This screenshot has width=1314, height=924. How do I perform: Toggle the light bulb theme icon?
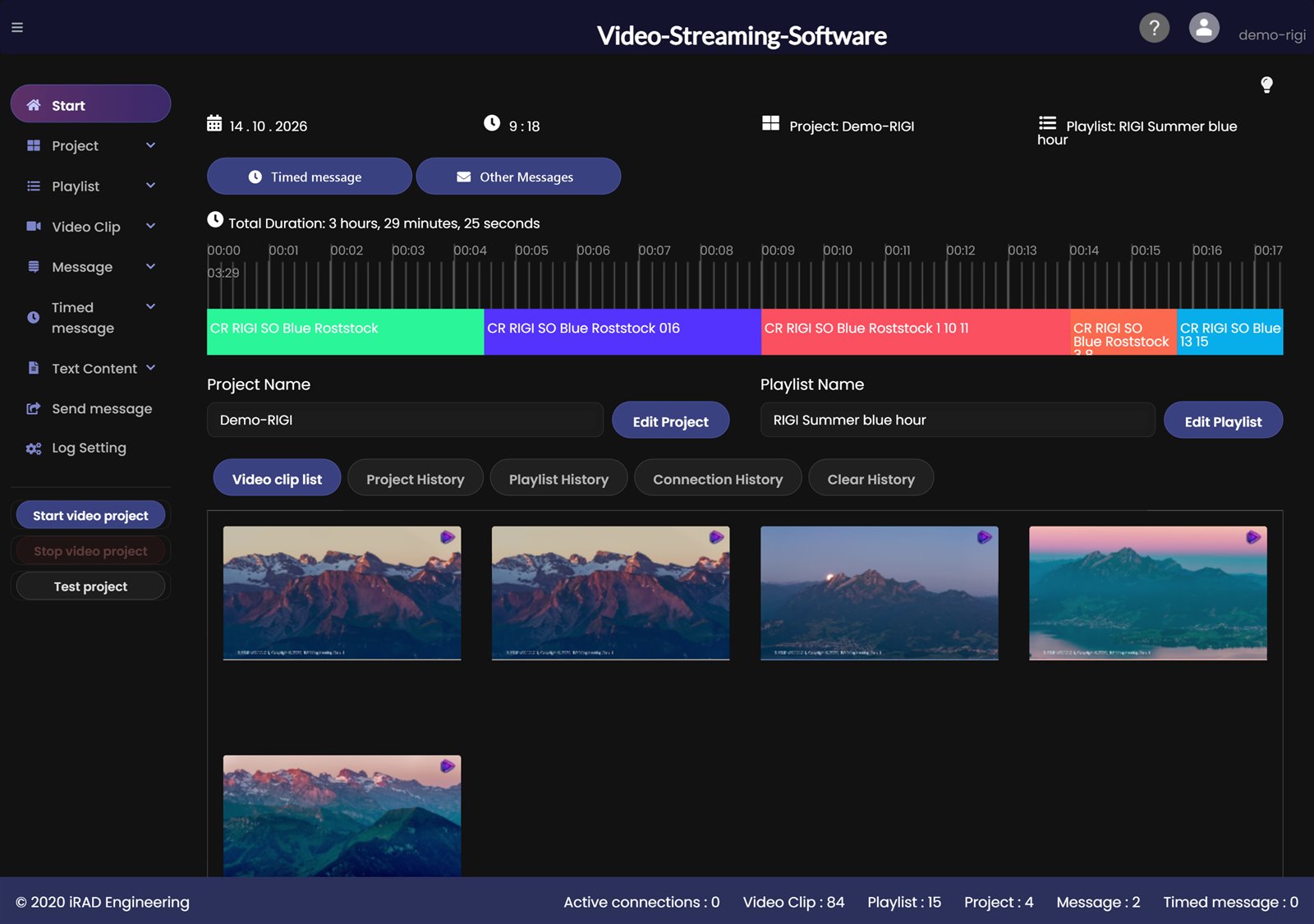(x=1266, y=85)
